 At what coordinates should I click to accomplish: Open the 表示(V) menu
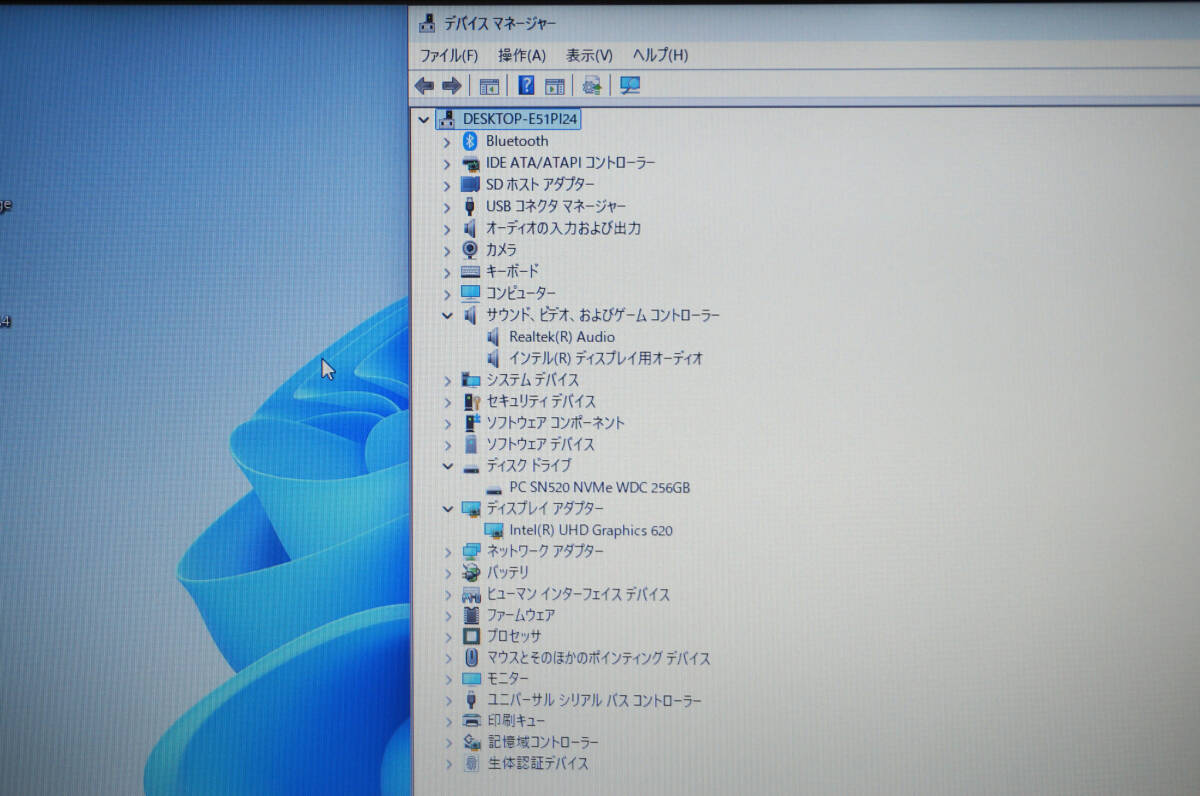coord(589,55)
